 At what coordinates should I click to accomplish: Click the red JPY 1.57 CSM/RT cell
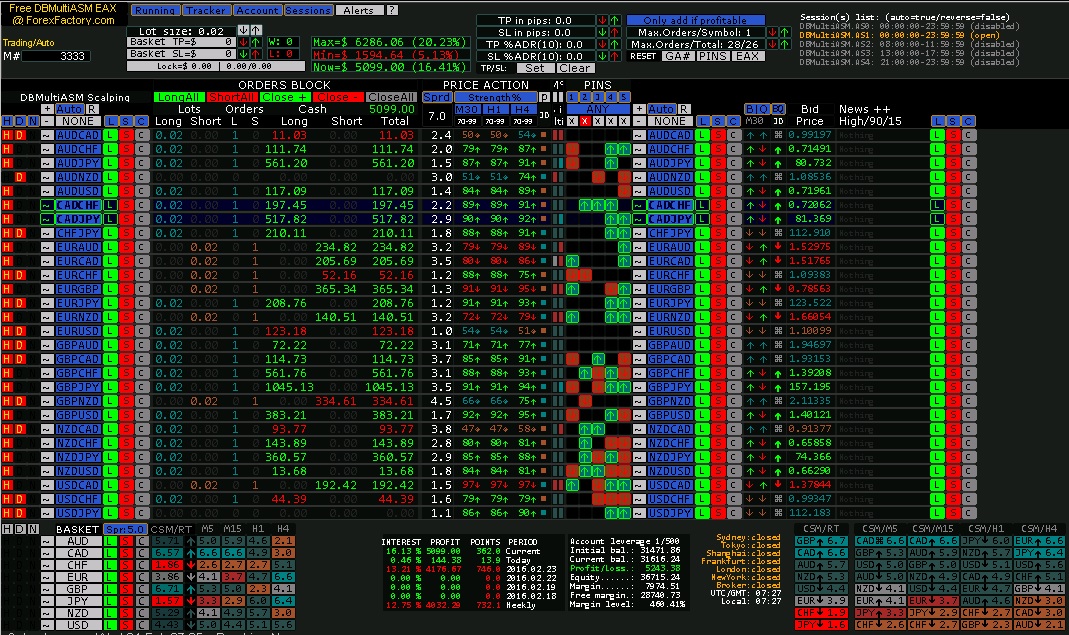pos(167,601)
